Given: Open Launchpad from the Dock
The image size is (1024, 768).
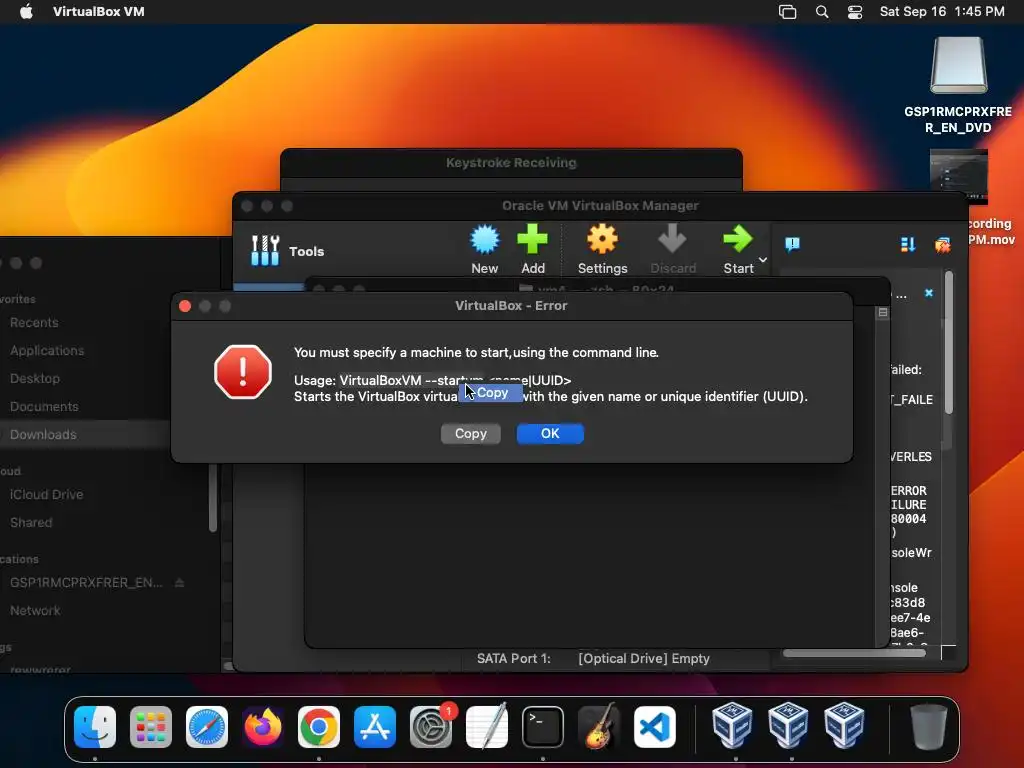Looking at the screenshot, I should point(151,726).
